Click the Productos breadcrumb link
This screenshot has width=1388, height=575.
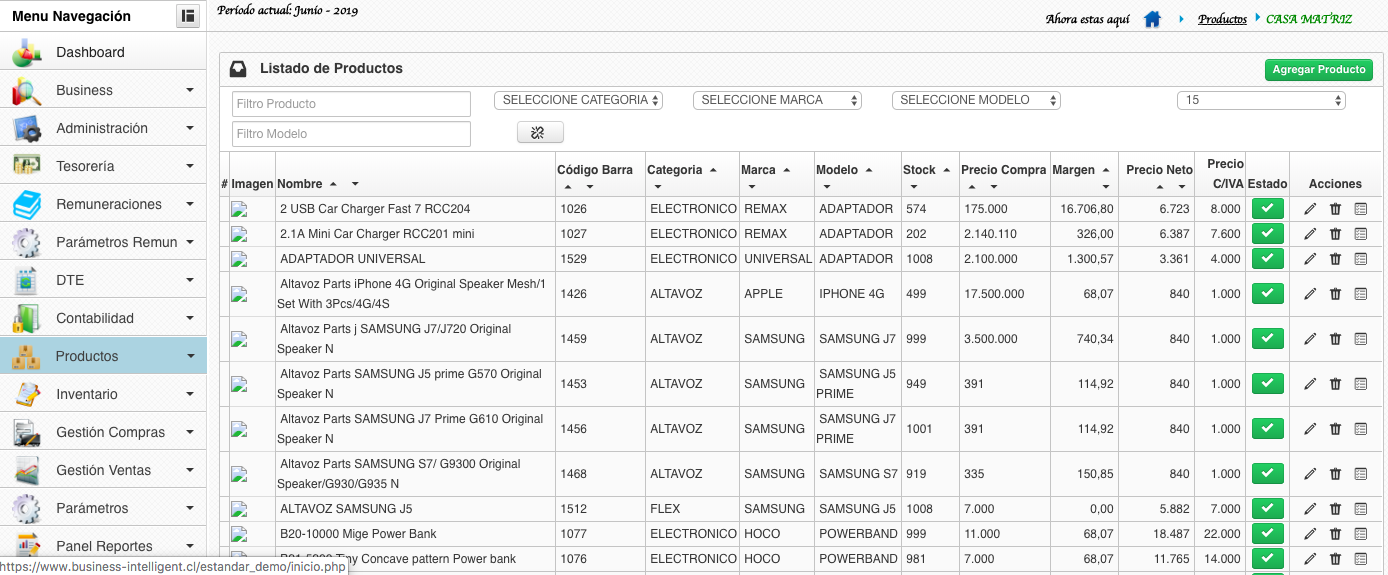click(x=1222, y=19)
